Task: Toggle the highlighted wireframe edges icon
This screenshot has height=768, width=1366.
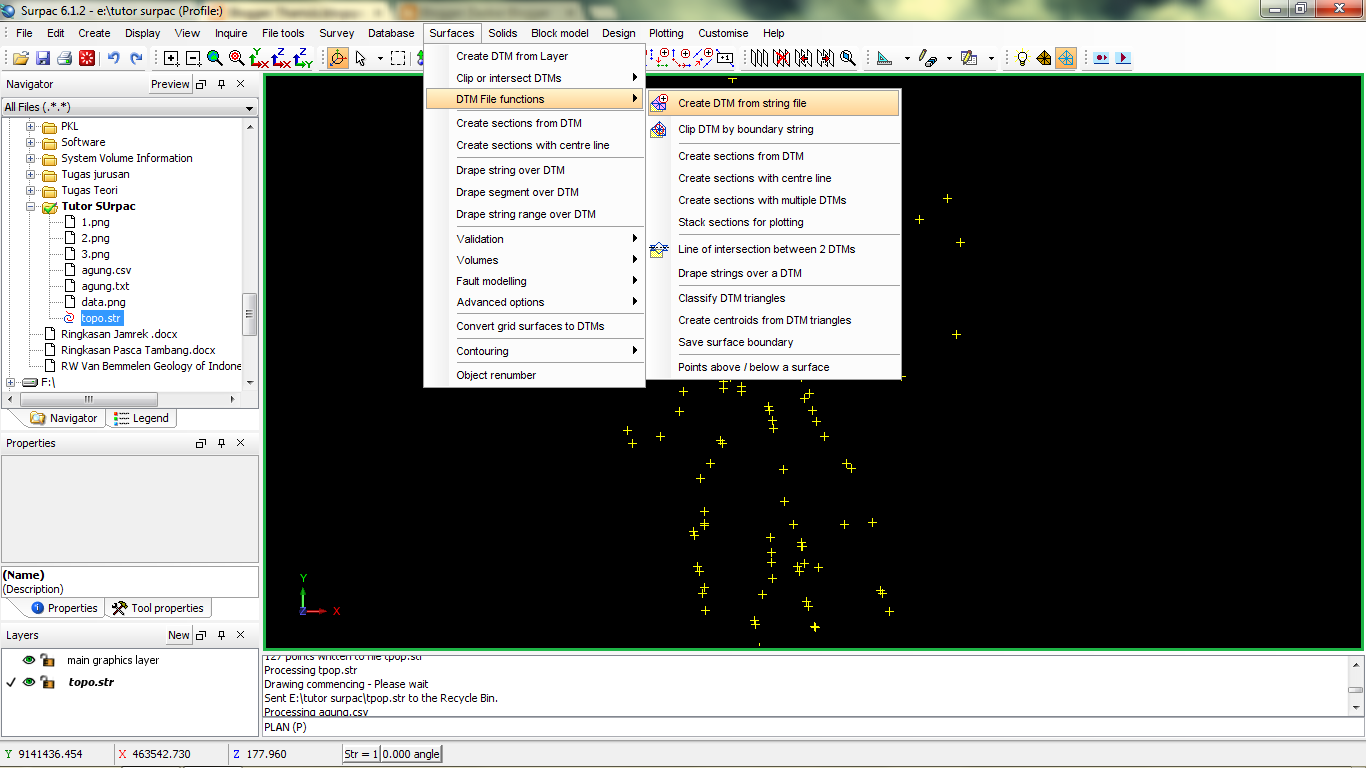Action: pos(1066,58)
